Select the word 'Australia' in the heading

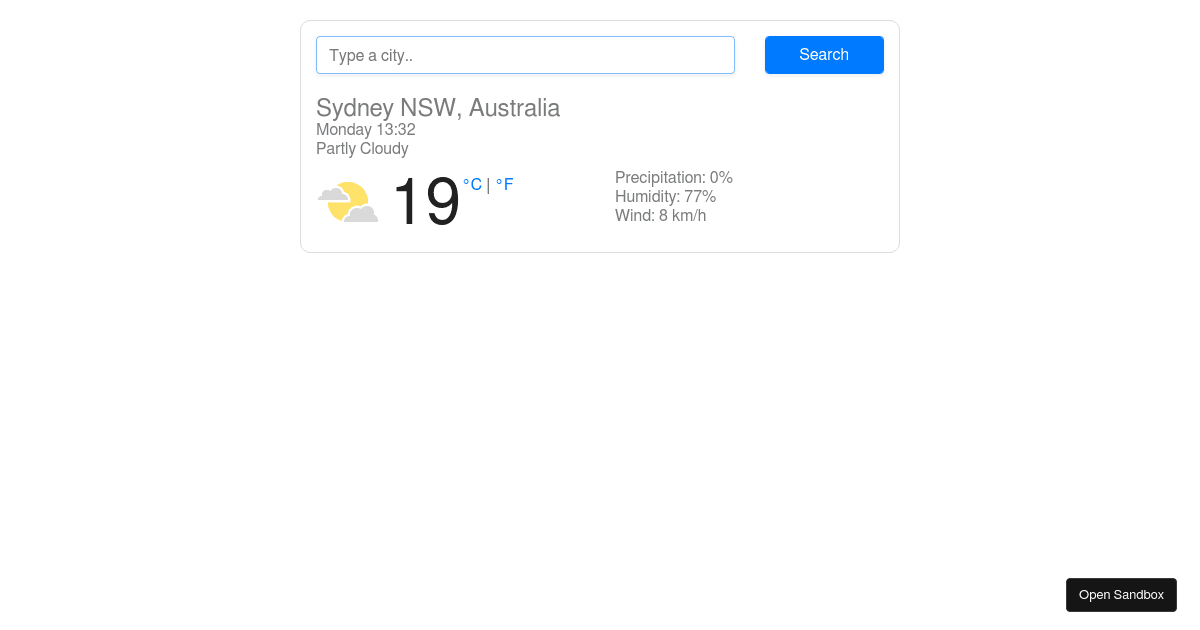pos(514,108)
